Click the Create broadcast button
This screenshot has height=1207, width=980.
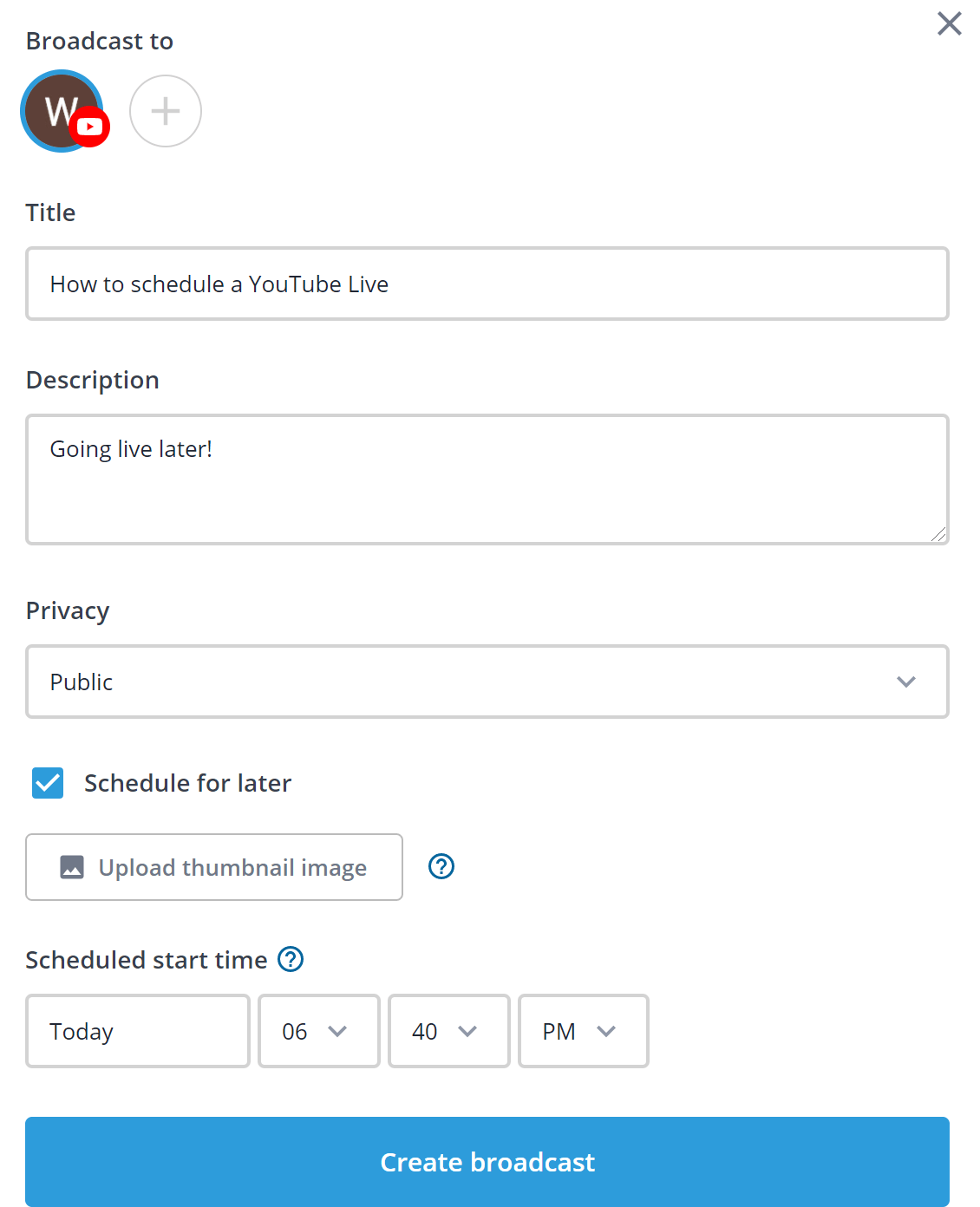point(487,1162)
